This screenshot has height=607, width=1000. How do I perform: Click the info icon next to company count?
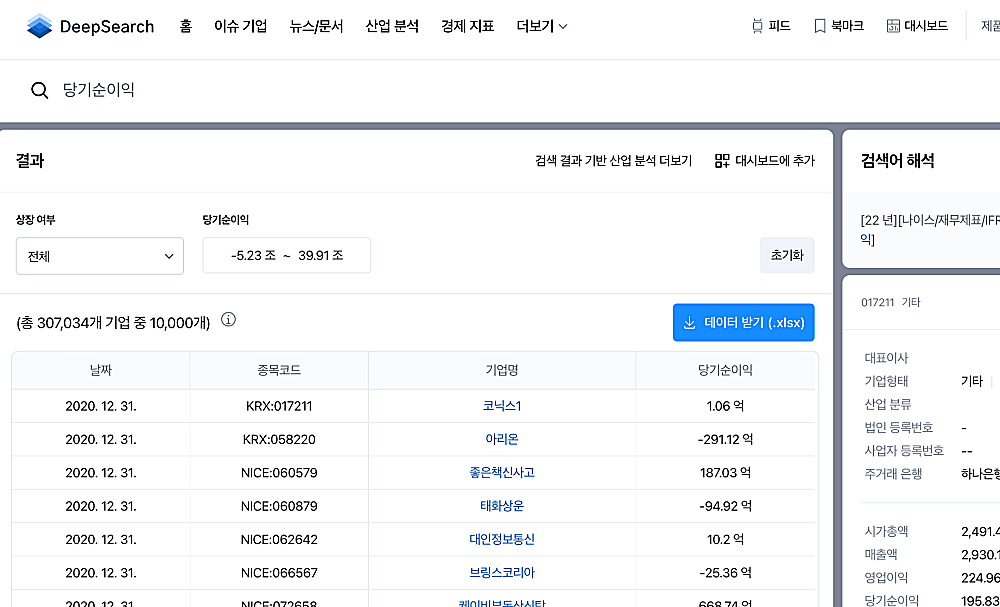(227, 322)
